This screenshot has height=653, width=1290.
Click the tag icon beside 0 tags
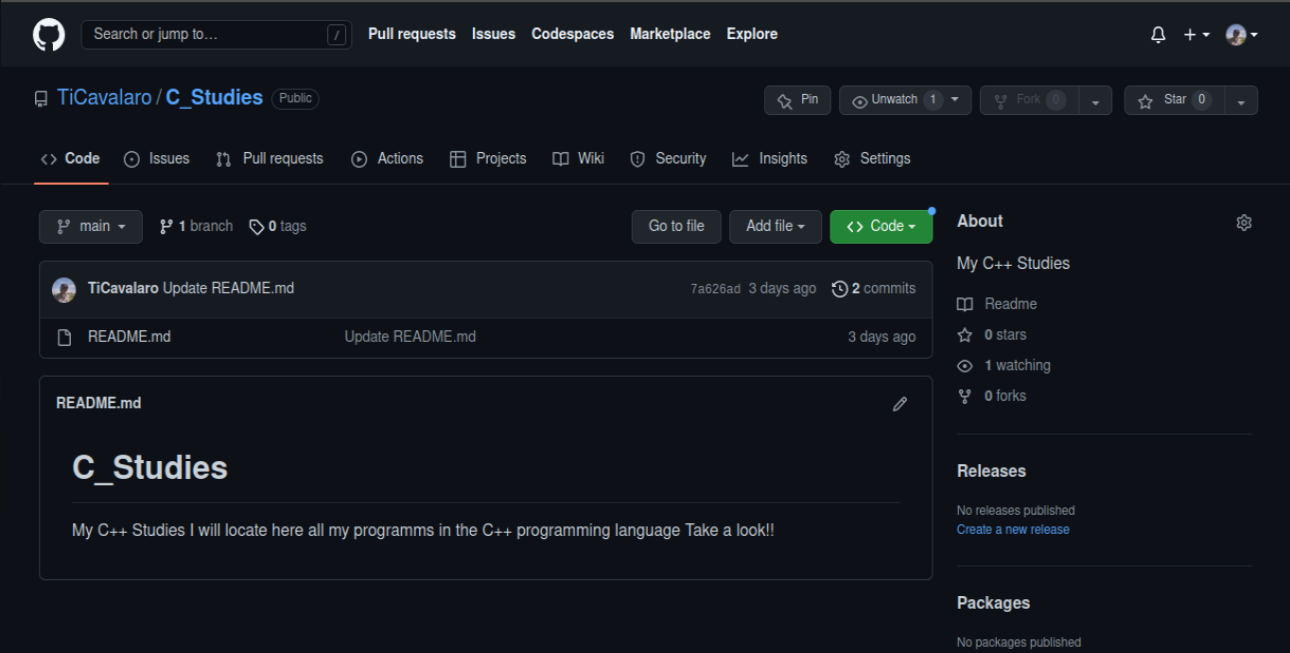click(x=257, y=227)
